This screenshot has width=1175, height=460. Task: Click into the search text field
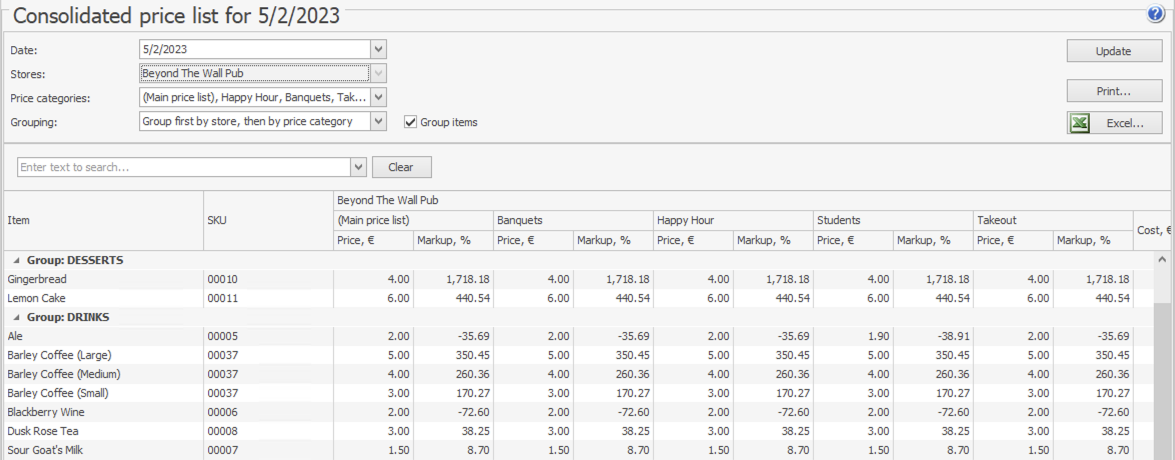point(184,167)
